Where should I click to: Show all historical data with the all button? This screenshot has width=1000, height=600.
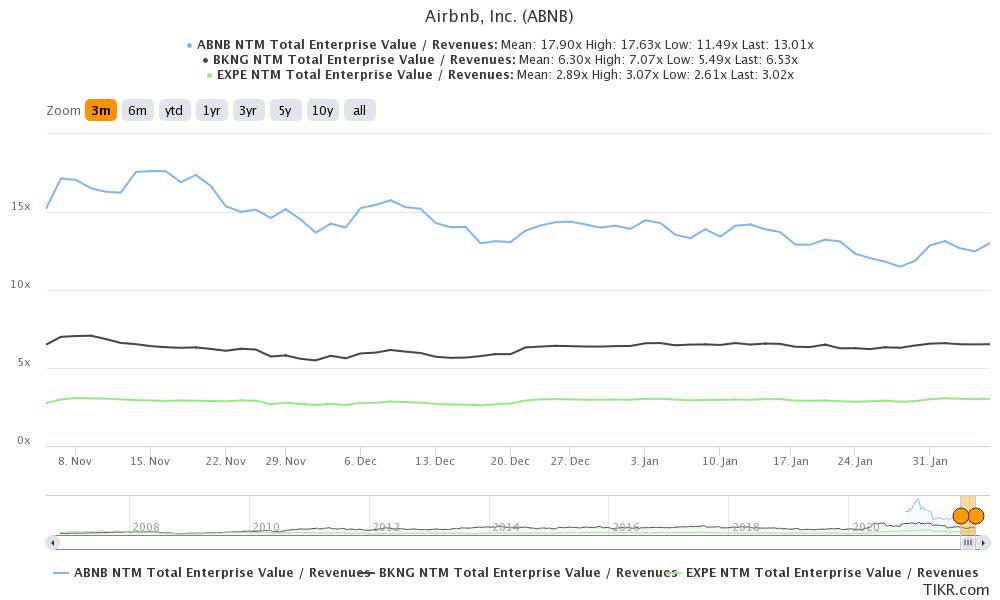pyautogui.click(x=359, y=110)
